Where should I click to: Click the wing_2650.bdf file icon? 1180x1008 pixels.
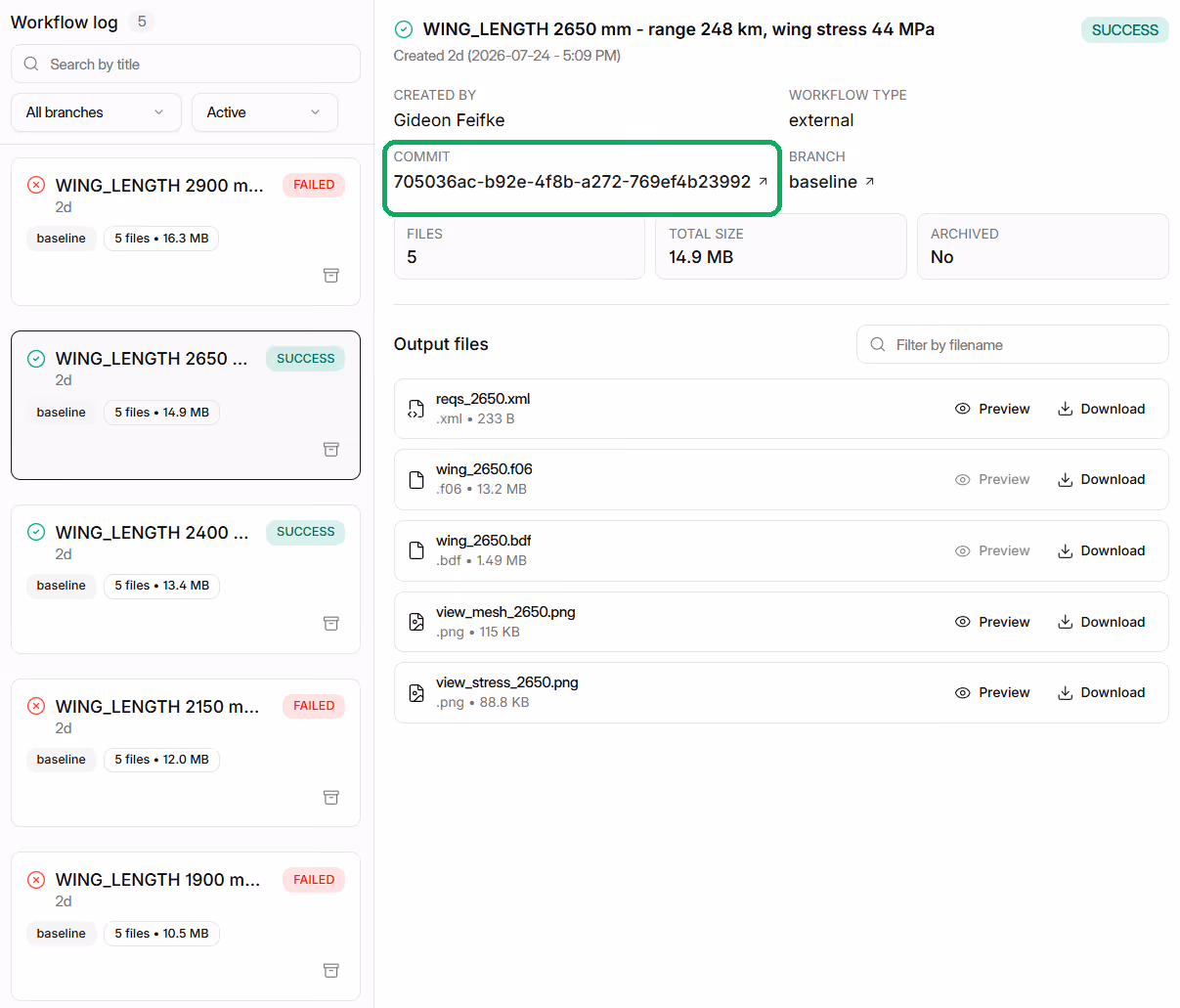(416, 550)
